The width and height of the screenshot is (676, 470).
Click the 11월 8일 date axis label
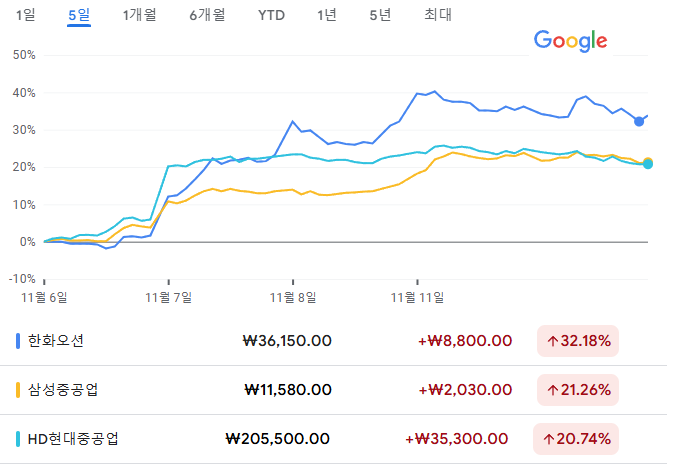click(x=293, y=298)
